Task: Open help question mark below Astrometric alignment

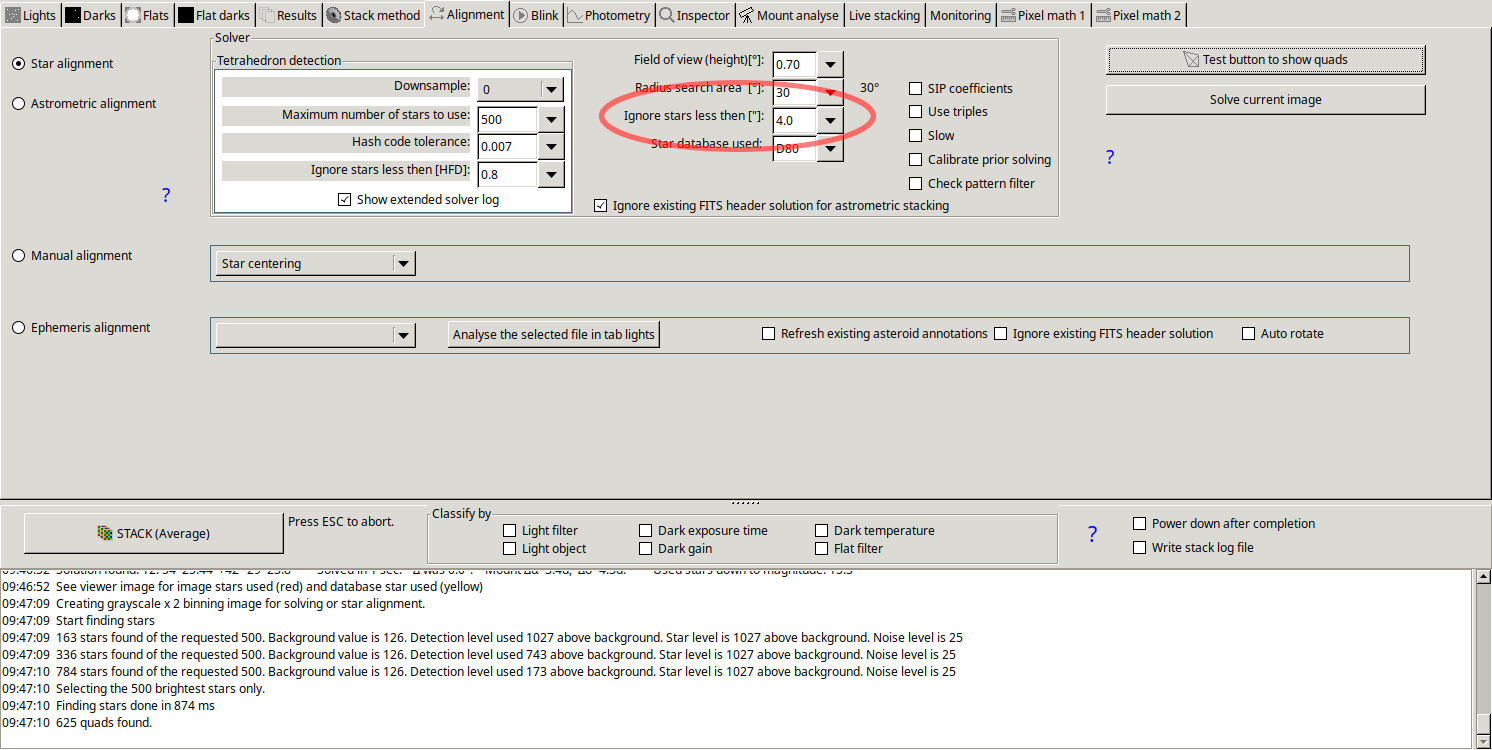Action: coord(166,195)
